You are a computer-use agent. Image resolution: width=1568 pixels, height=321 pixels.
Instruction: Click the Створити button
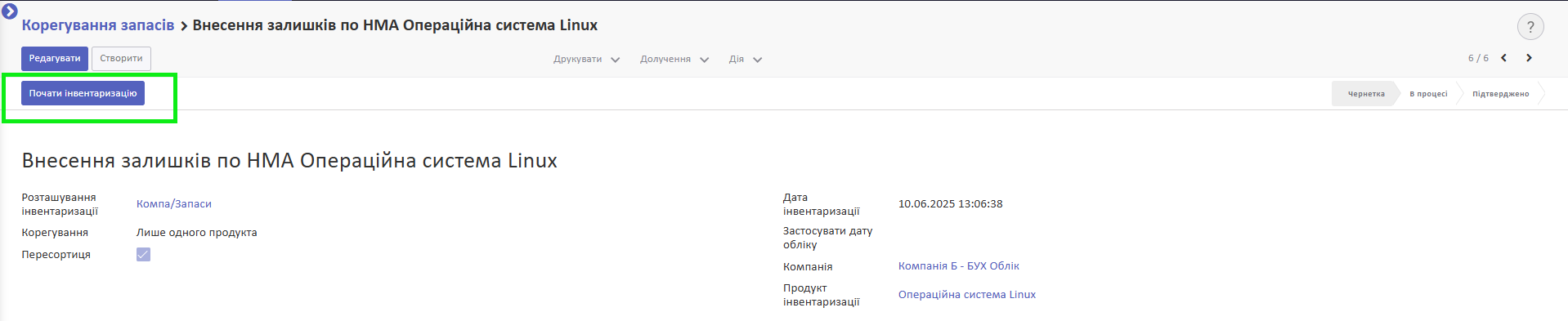pos(121,59)
